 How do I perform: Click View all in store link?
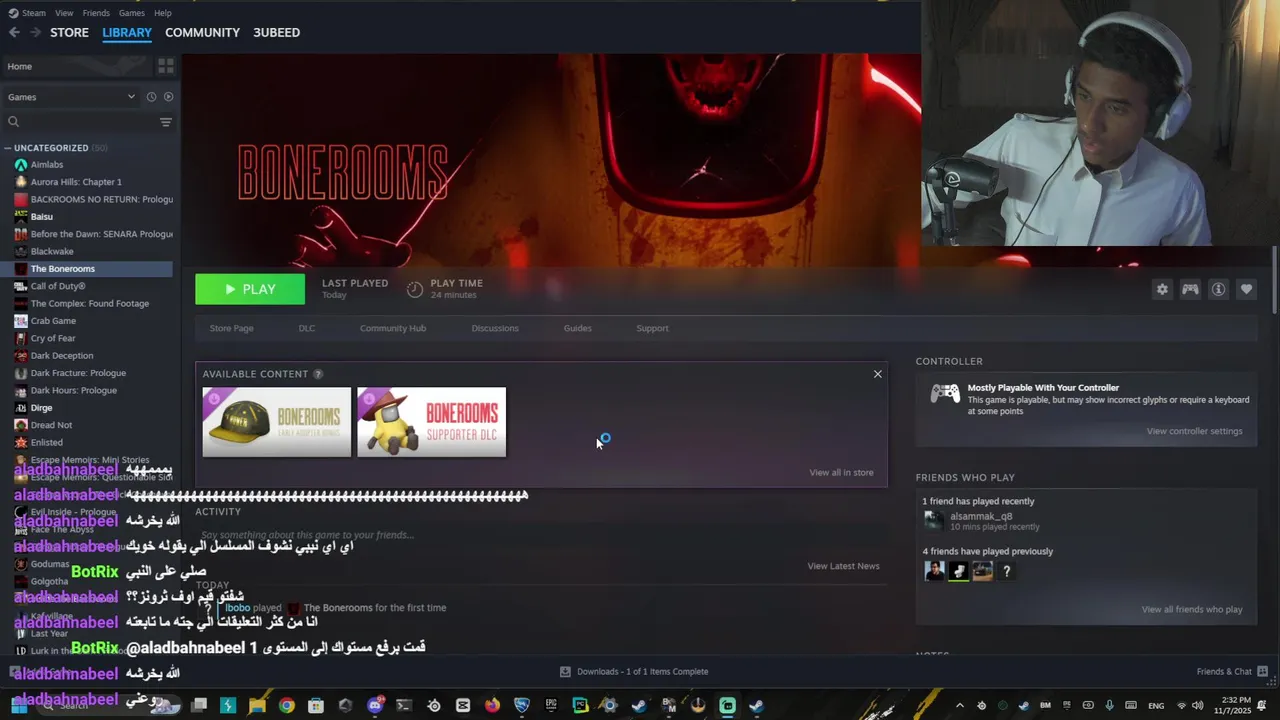(841, 472)
